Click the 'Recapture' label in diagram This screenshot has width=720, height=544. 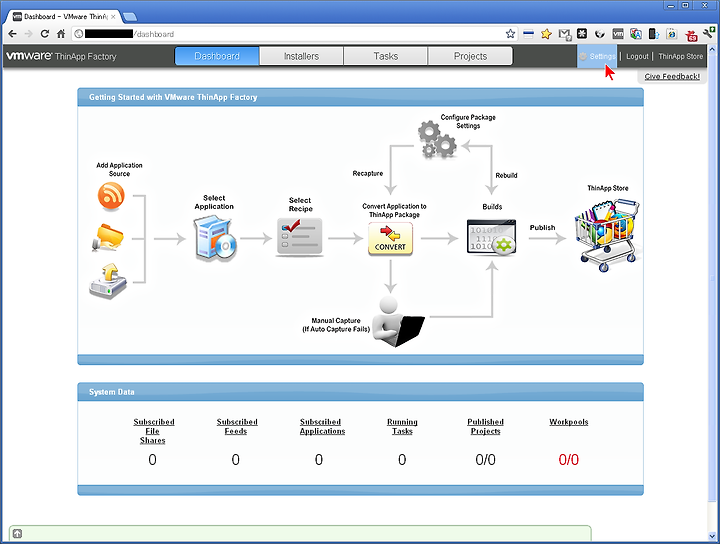(x=368, y=173)
